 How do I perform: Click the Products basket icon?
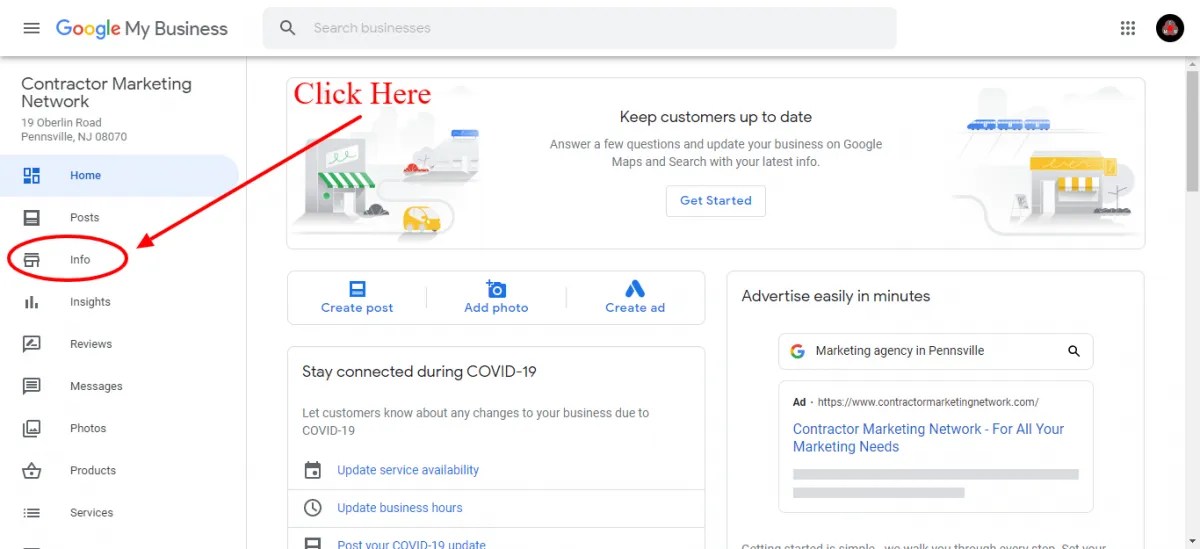click(x=32, y=470)
